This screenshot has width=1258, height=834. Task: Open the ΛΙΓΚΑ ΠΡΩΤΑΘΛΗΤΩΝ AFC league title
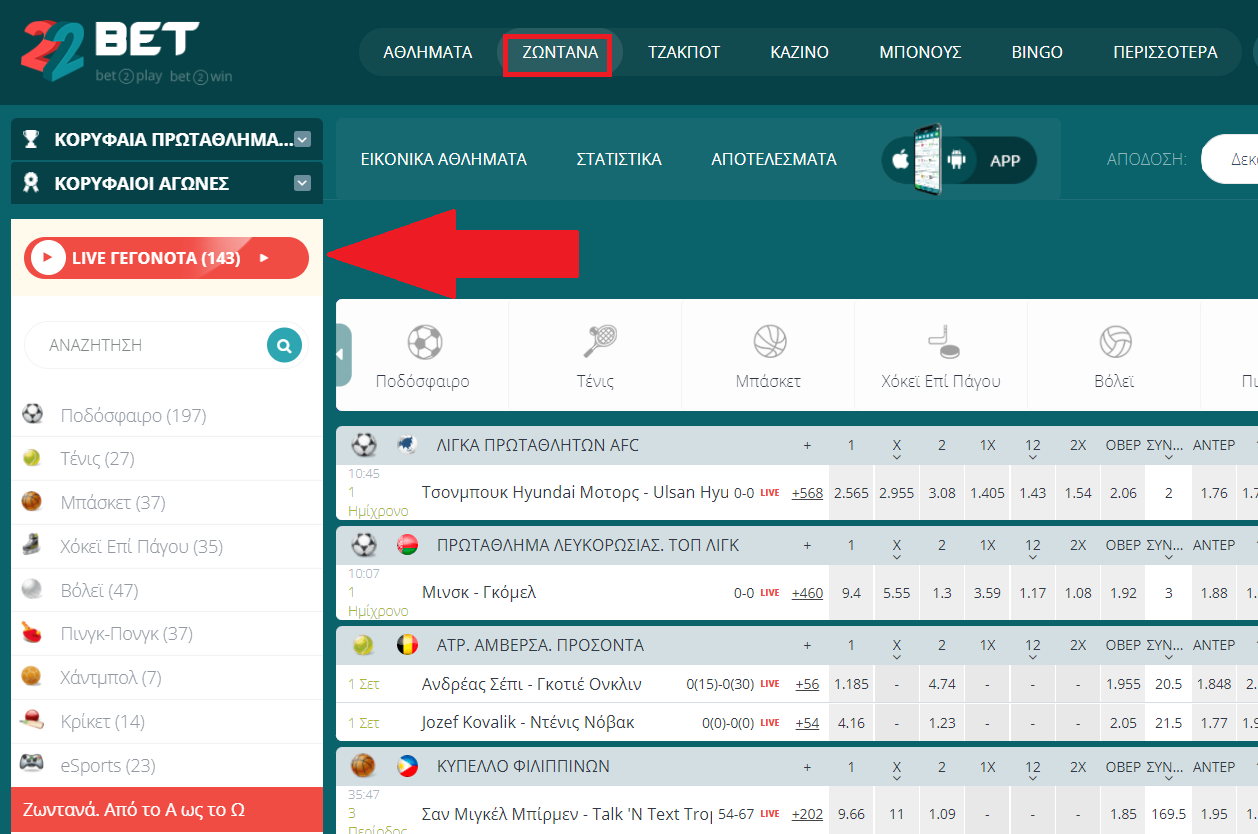(x=538, y=445)
